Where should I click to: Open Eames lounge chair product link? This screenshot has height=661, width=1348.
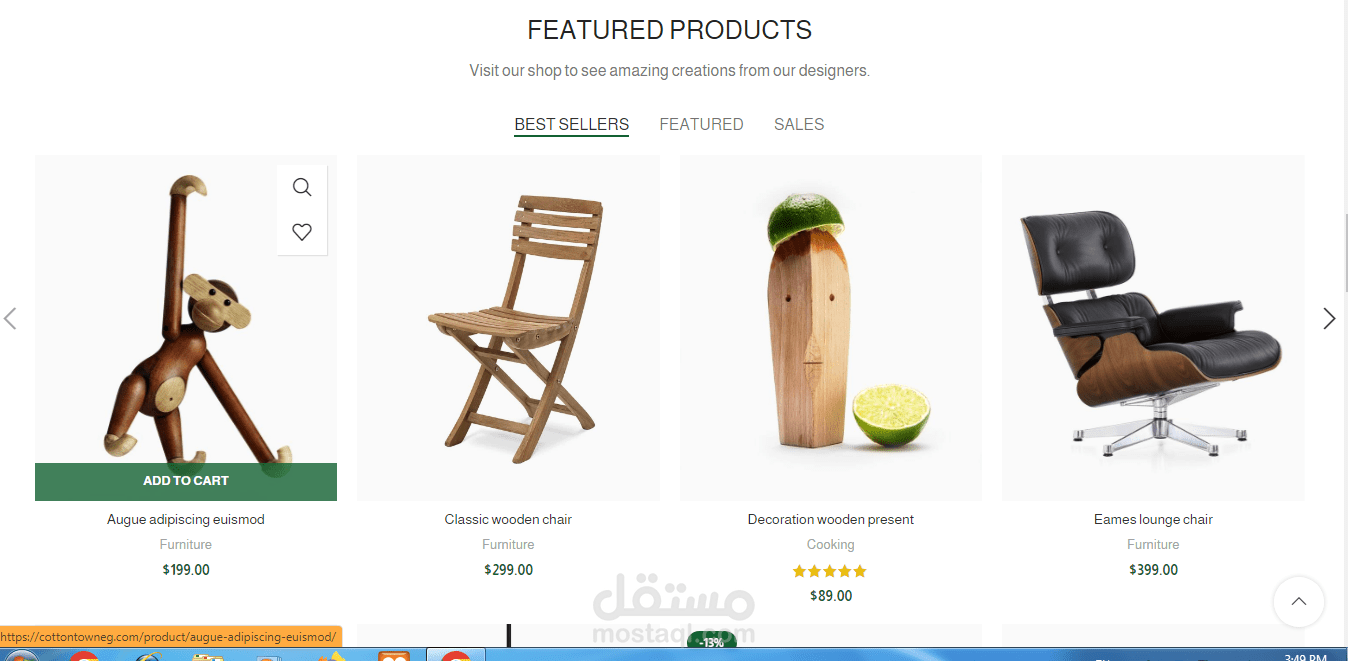point(1153,519)
